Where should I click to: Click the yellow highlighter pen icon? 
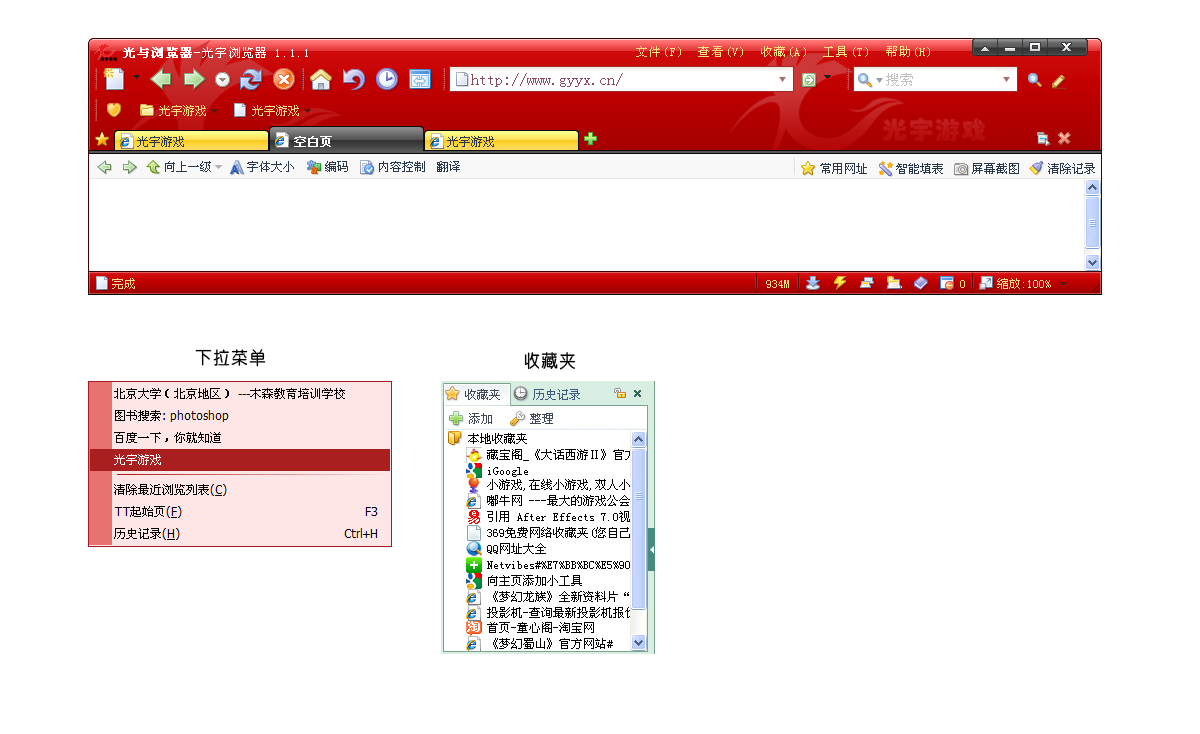tap(1059, 80)
